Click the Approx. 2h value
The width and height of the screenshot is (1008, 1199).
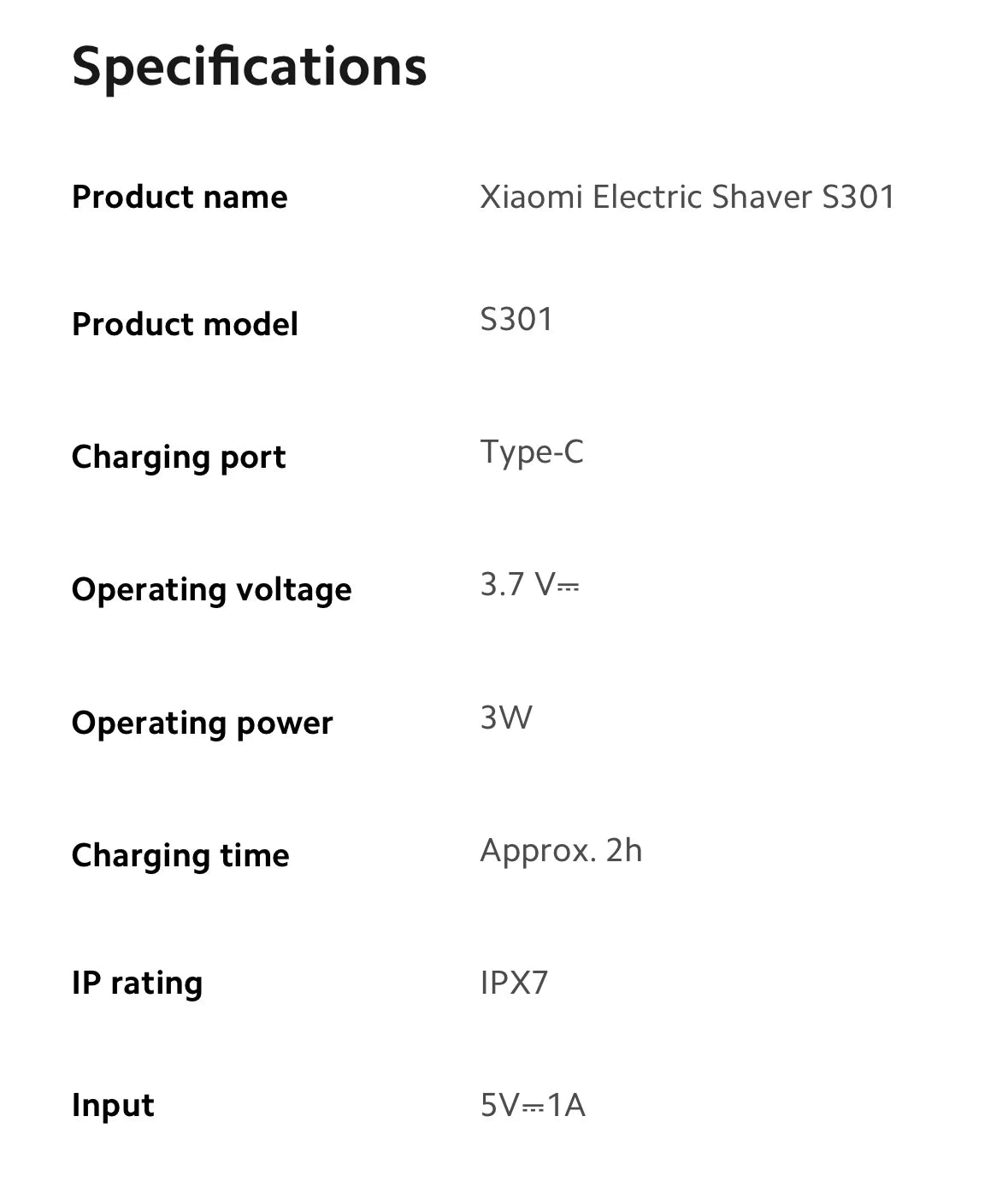coord(561,851)
